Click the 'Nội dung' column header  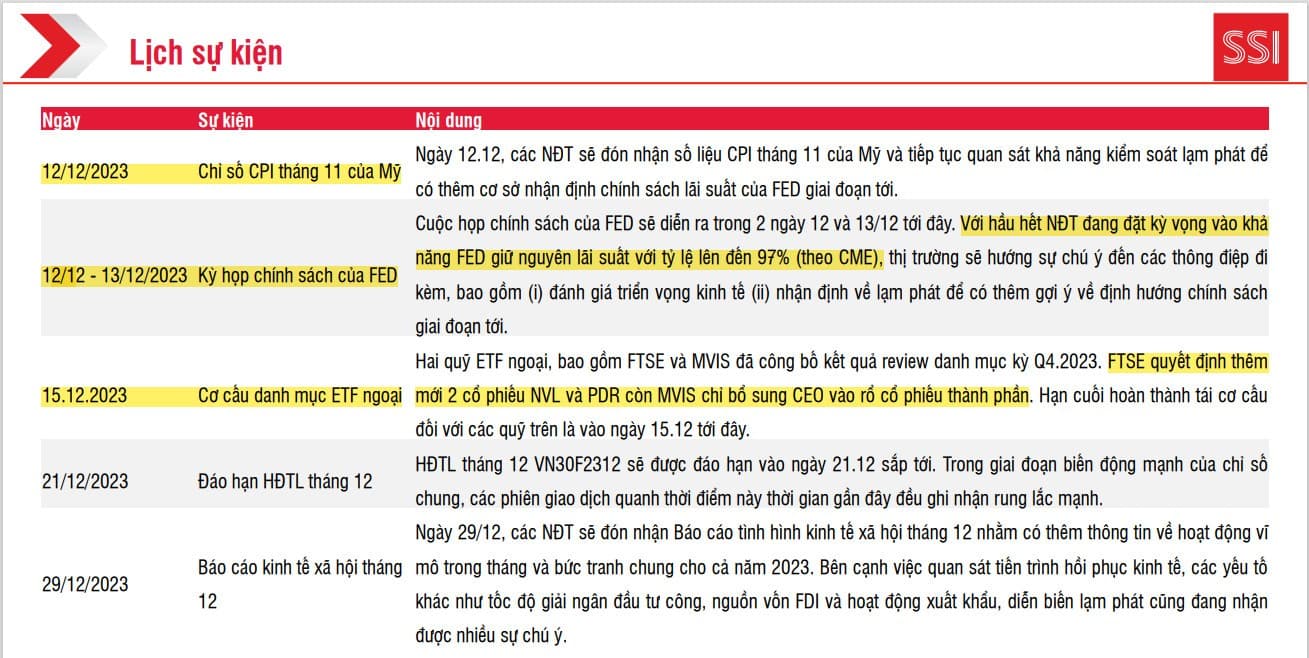pos(448,120)
